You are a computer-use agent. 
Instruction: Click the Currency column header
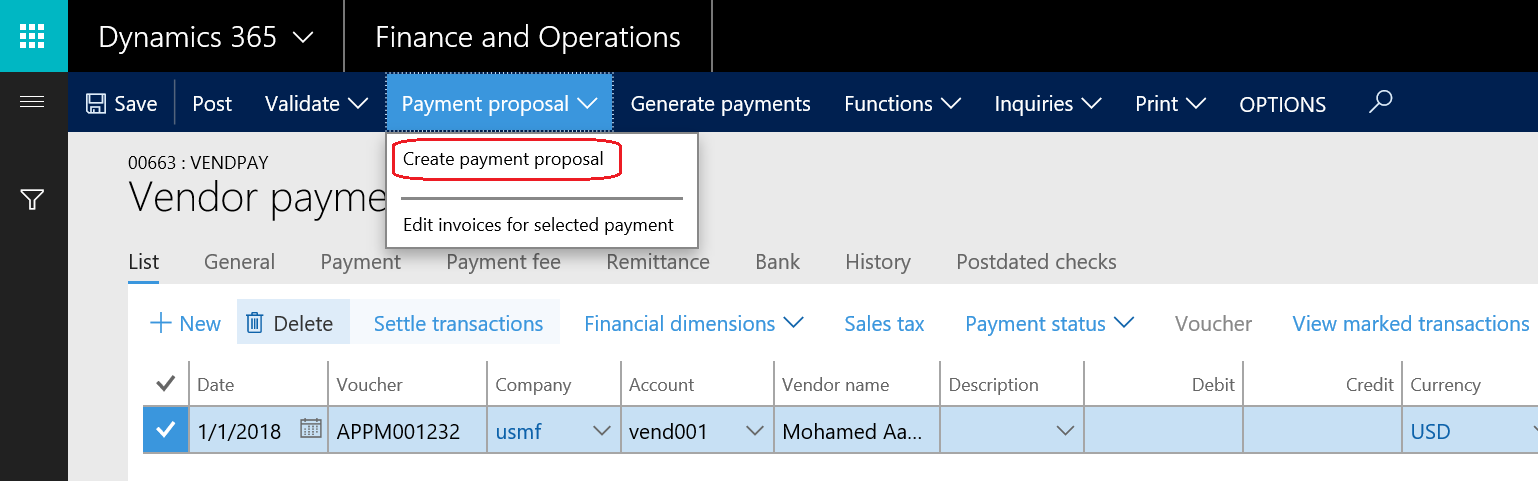point(1445,385)
